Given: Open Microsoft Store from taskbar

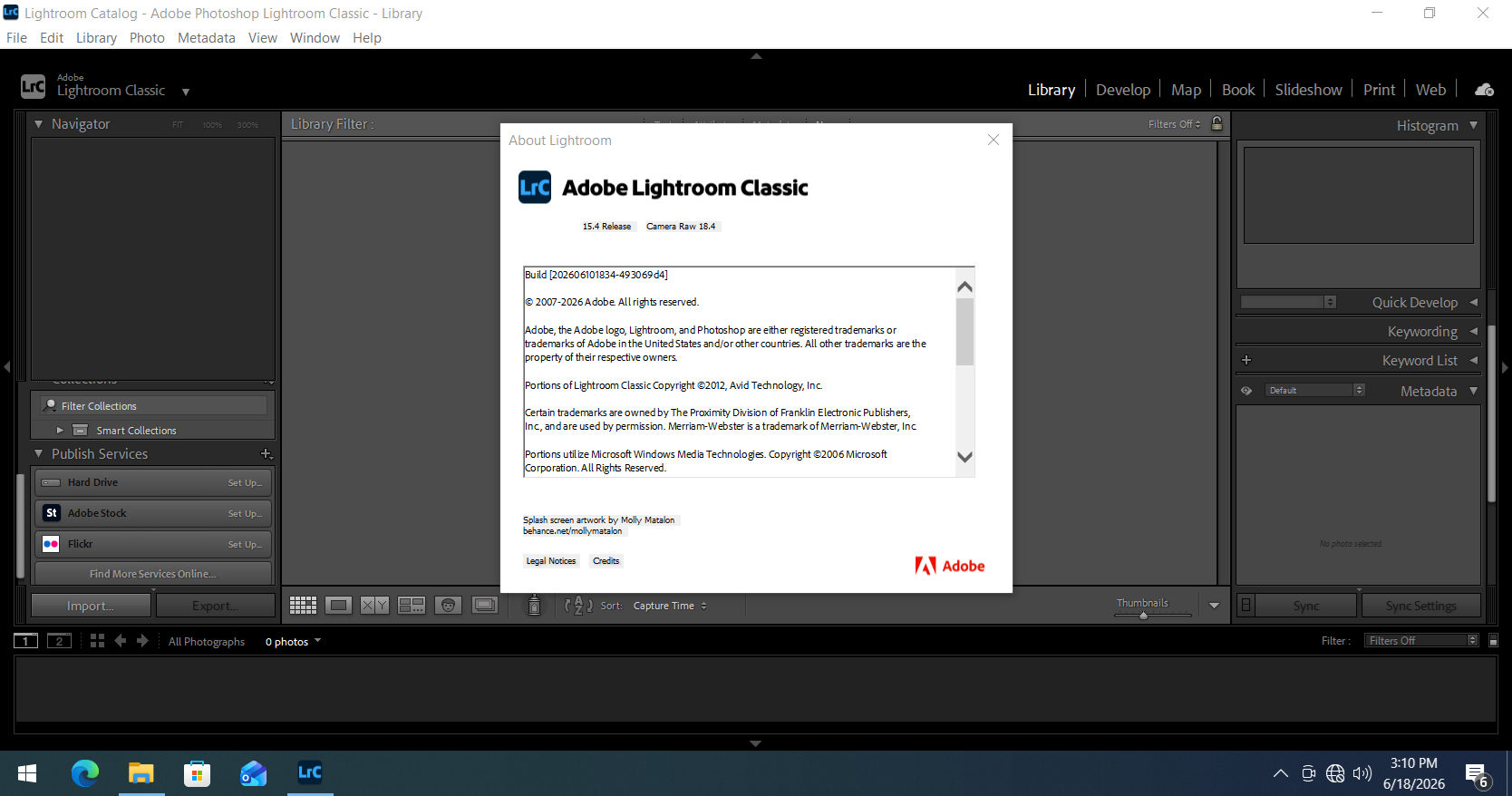Looking at the screenshot, I should (197, 773).
